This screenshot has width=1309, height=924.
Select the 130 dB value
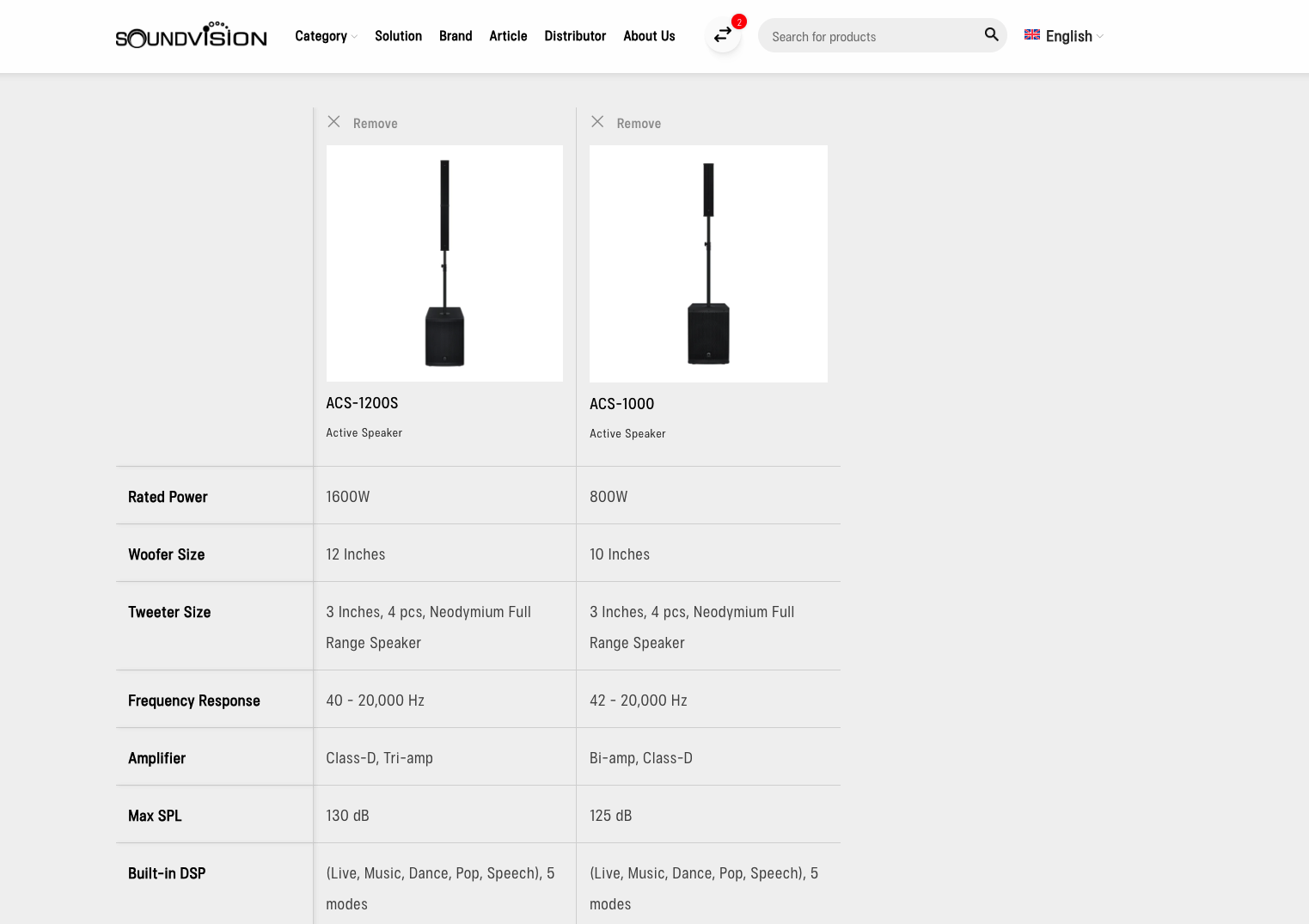347,816
